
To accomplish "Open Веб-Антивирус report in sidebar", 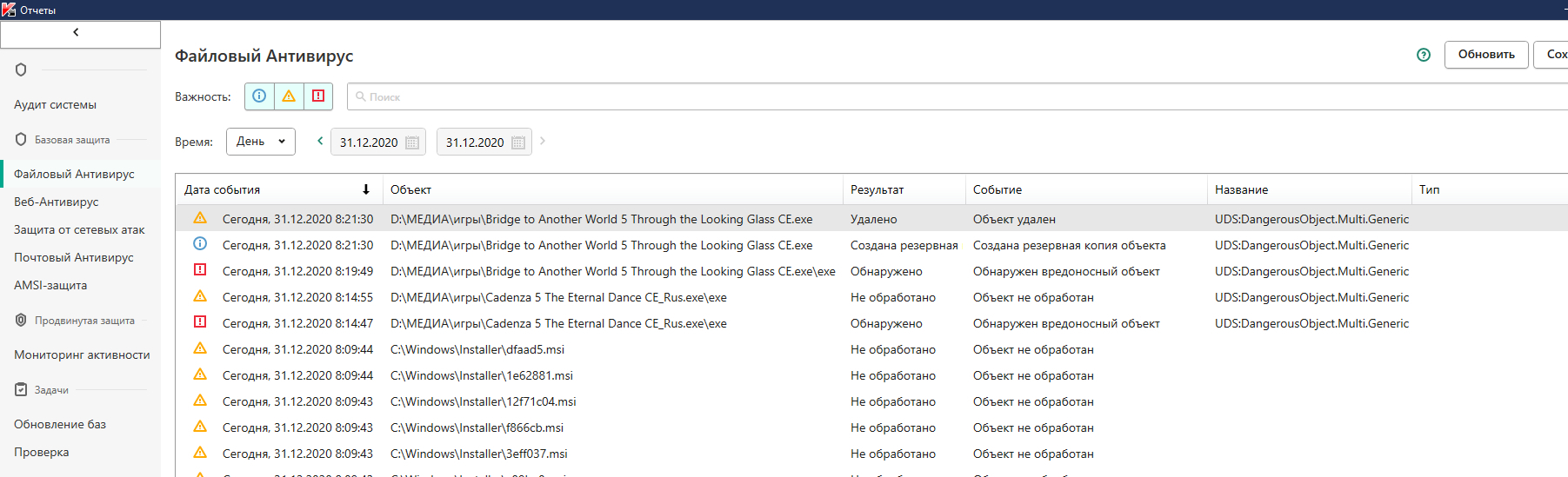I will 57,202.
